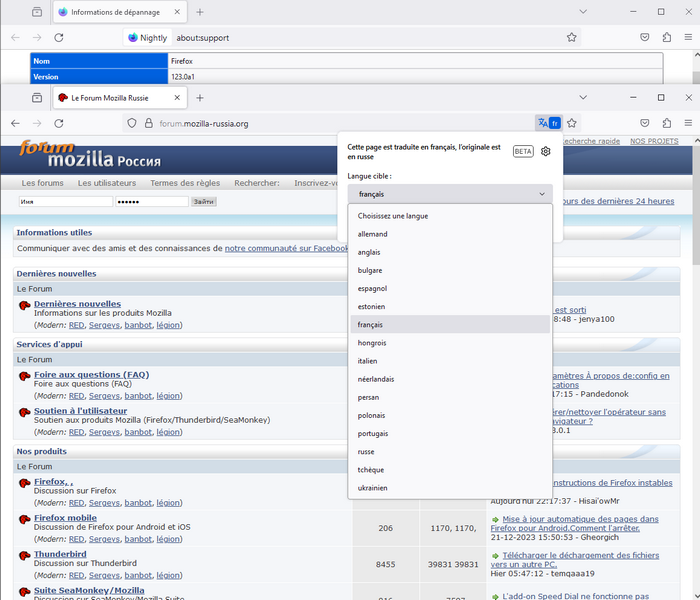The image size is (700, 600).
Task: Open the Les utilisateurs navigation link
Action: 107,183
